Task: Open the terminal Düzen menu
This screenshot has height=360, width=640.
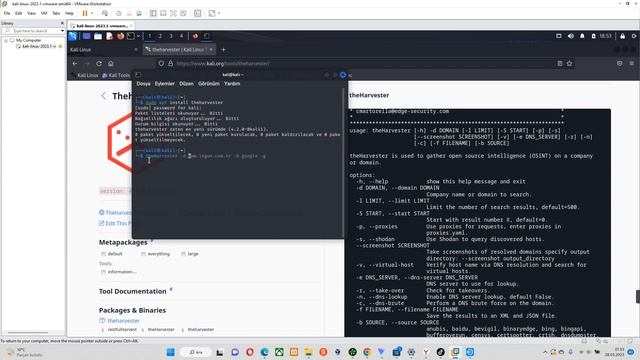Action: coord(186,83)
